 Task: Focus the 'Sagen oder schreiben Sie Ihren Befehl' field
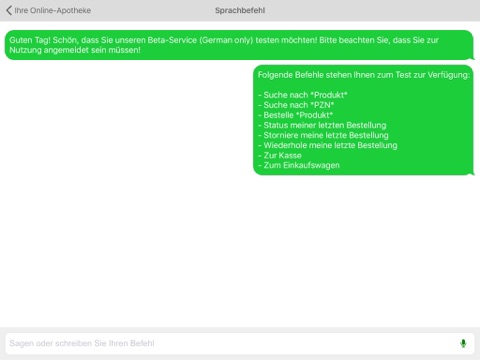(x=240, y=343)
